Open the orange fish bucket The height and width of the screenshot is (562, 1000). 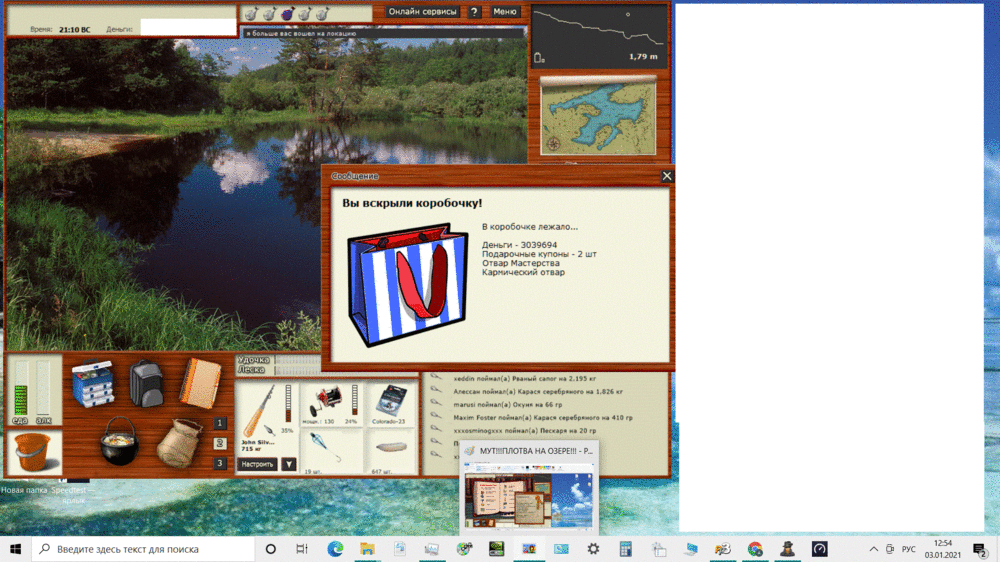click(x=34, y=452)
